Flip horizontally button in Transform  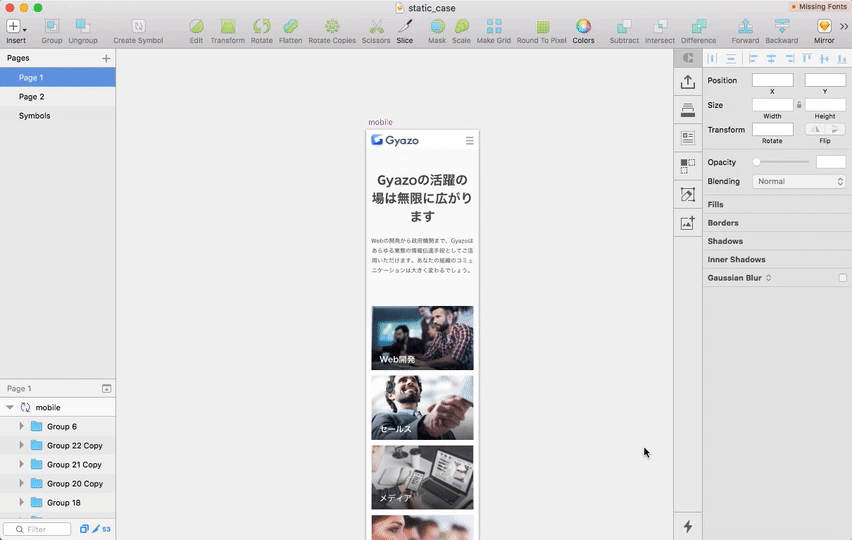point(815,129)
